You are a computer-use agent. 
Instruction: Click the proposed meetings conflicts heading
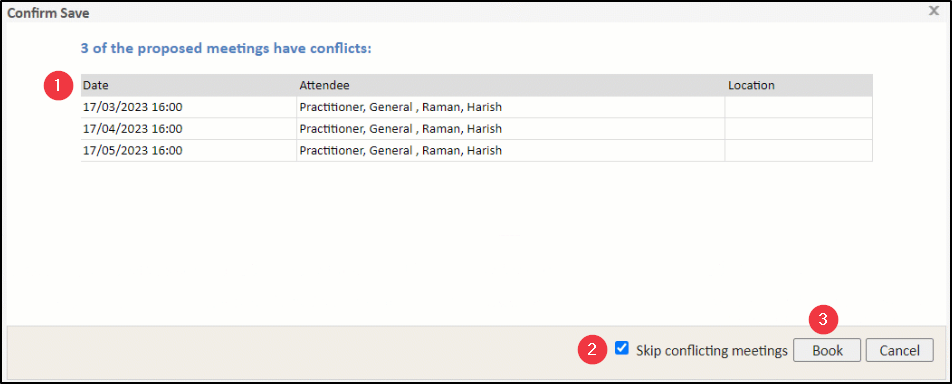(x=226, y=48)
